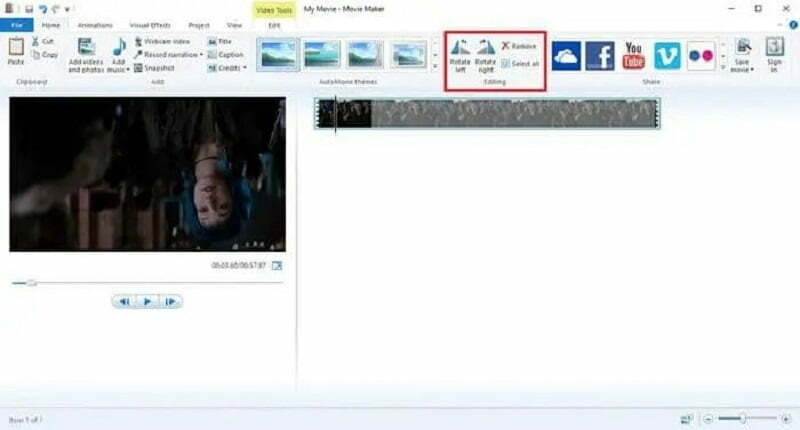
Task: Click the time scale zoom slider
Action: click(x=743, y=419)
